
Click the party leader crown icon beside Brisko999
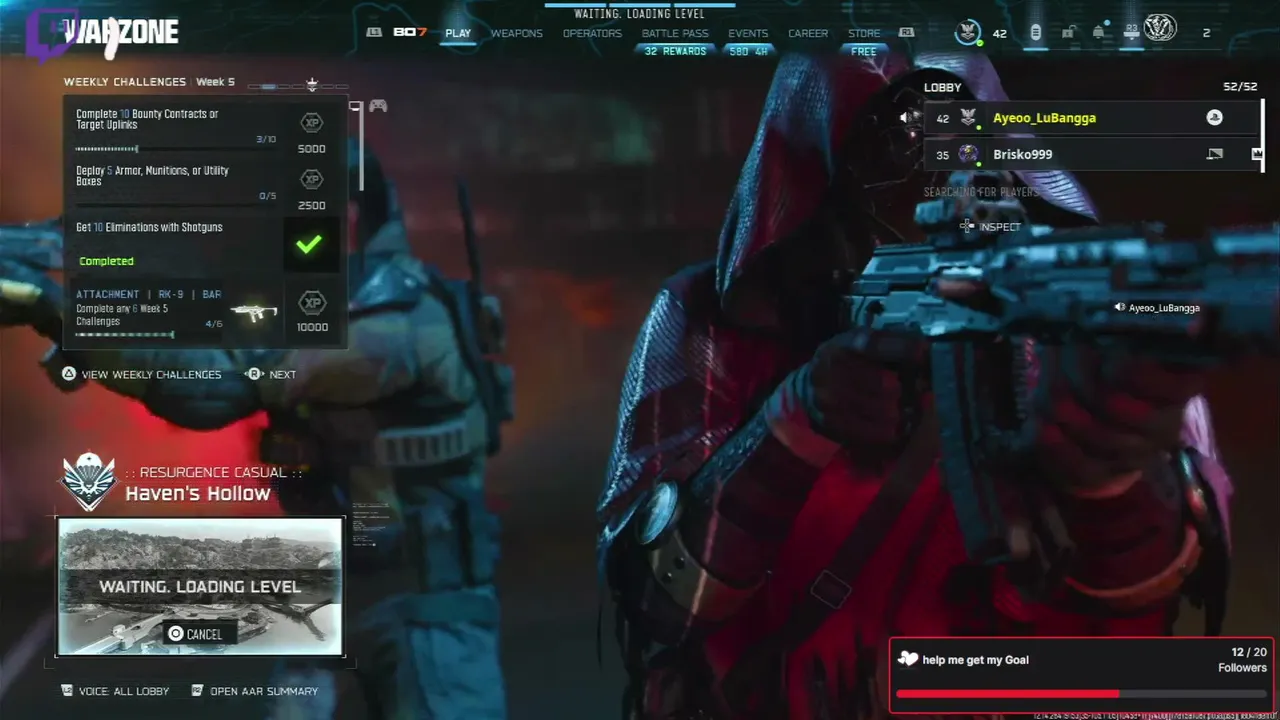click(1257, 154)
